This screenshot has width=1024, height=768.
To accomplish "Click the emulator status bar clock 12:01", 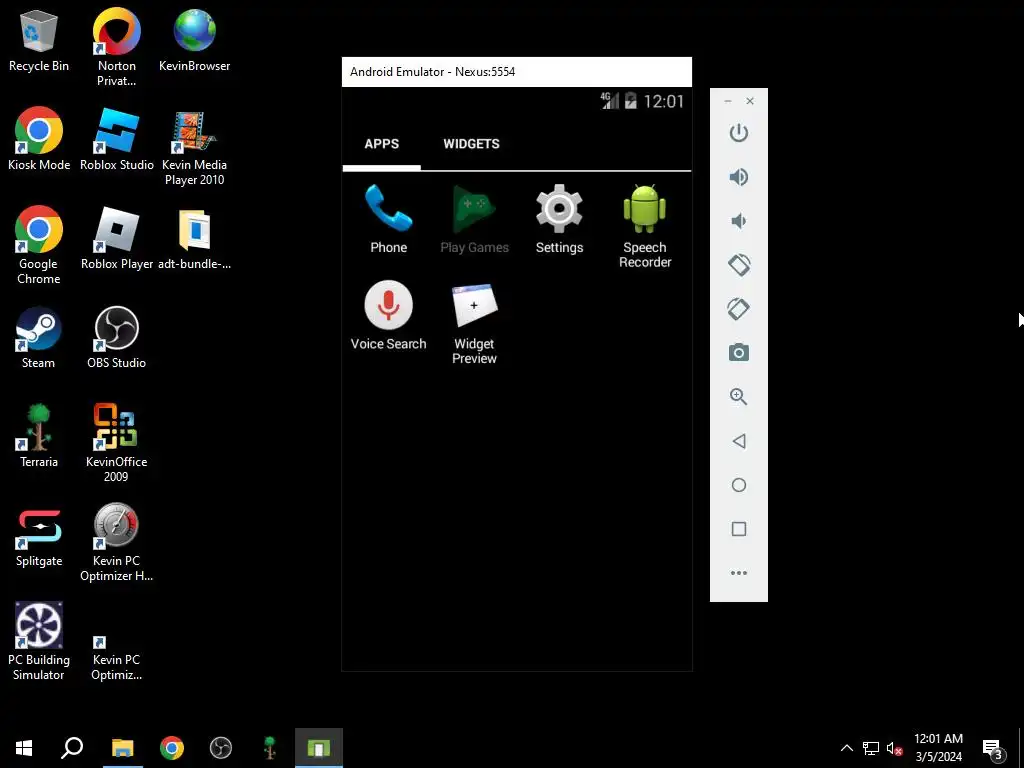I will coord(664,101).
